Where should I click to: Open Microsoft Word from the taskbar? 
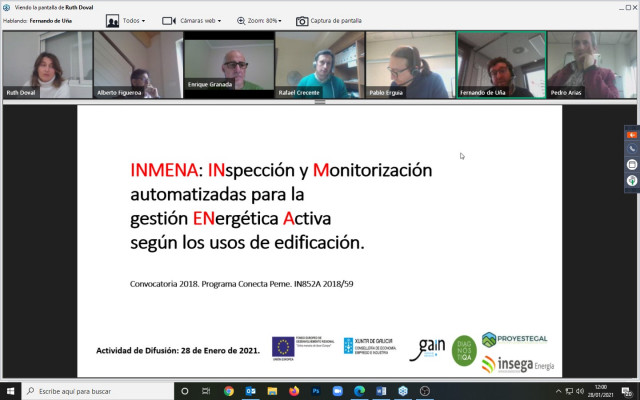point(381,391)
